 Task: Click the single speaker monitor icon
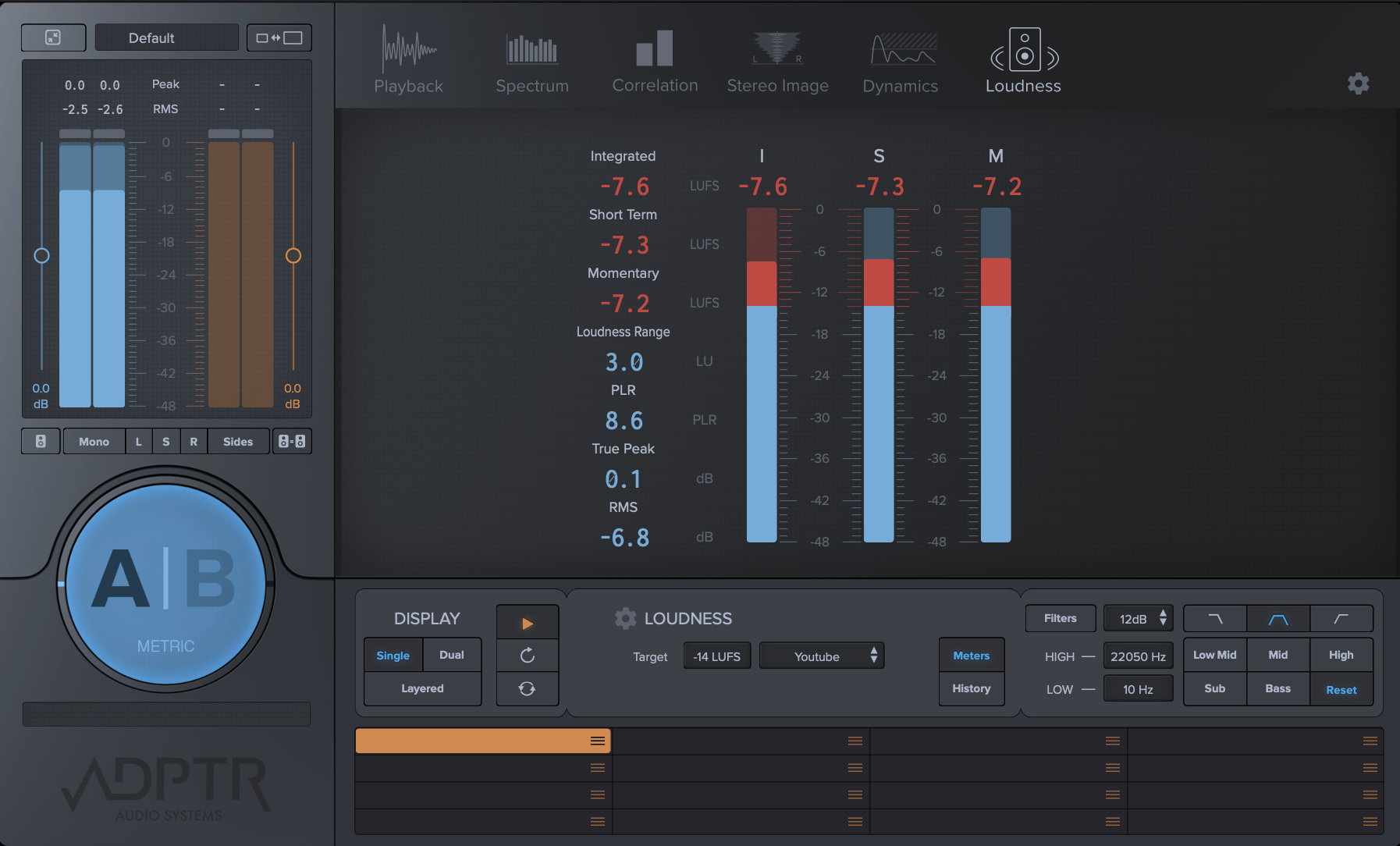coord(41,441)
